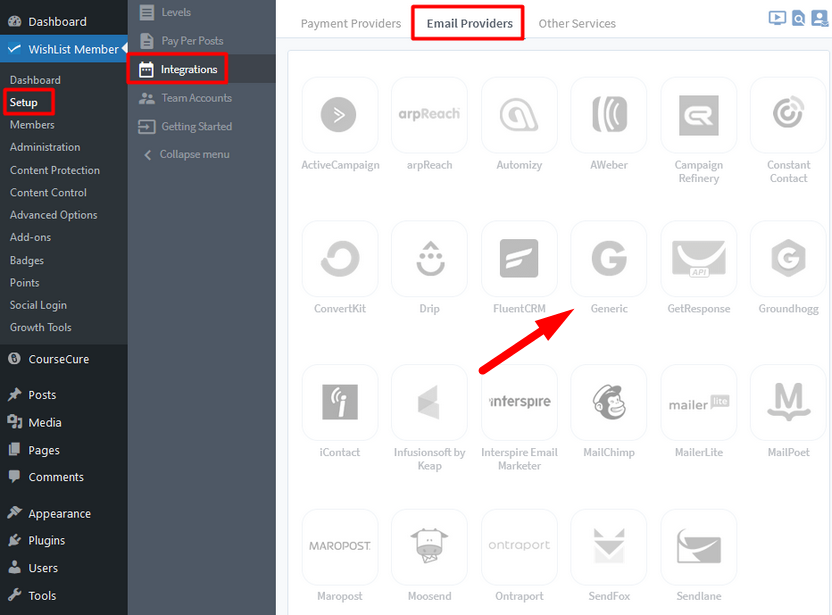Open the ActiveCampaign email provider
The image size is (832, 615).
click(340, 115)
